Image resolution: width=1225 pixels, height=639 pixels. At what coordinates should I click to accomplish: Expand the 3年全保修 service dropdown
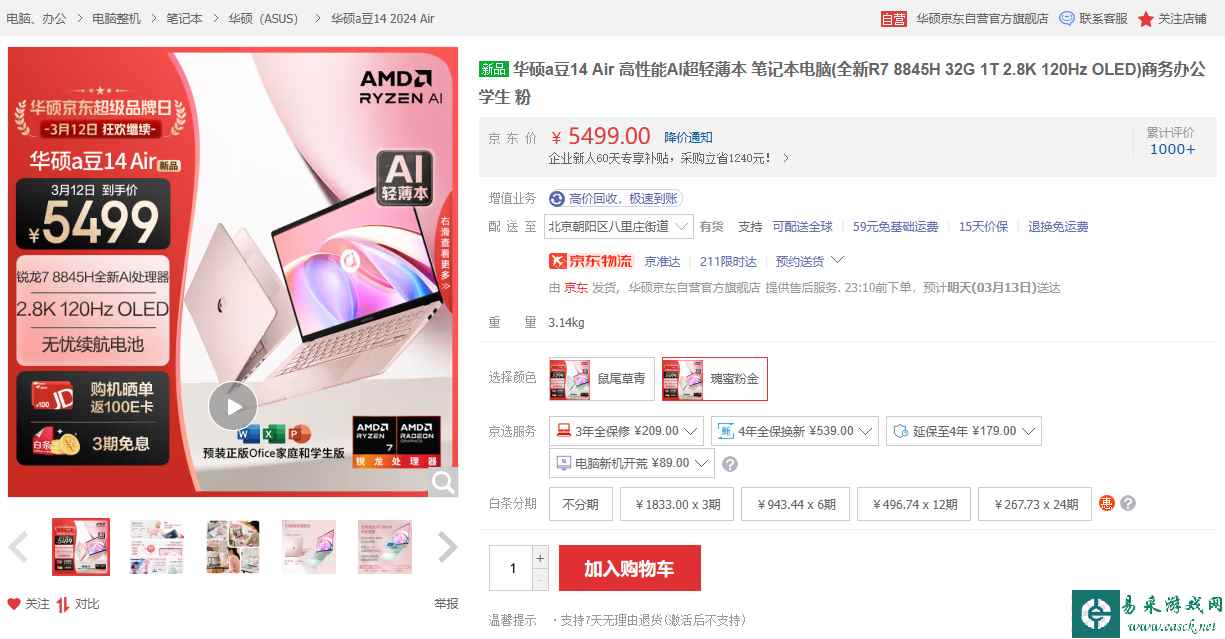point(626,431)
